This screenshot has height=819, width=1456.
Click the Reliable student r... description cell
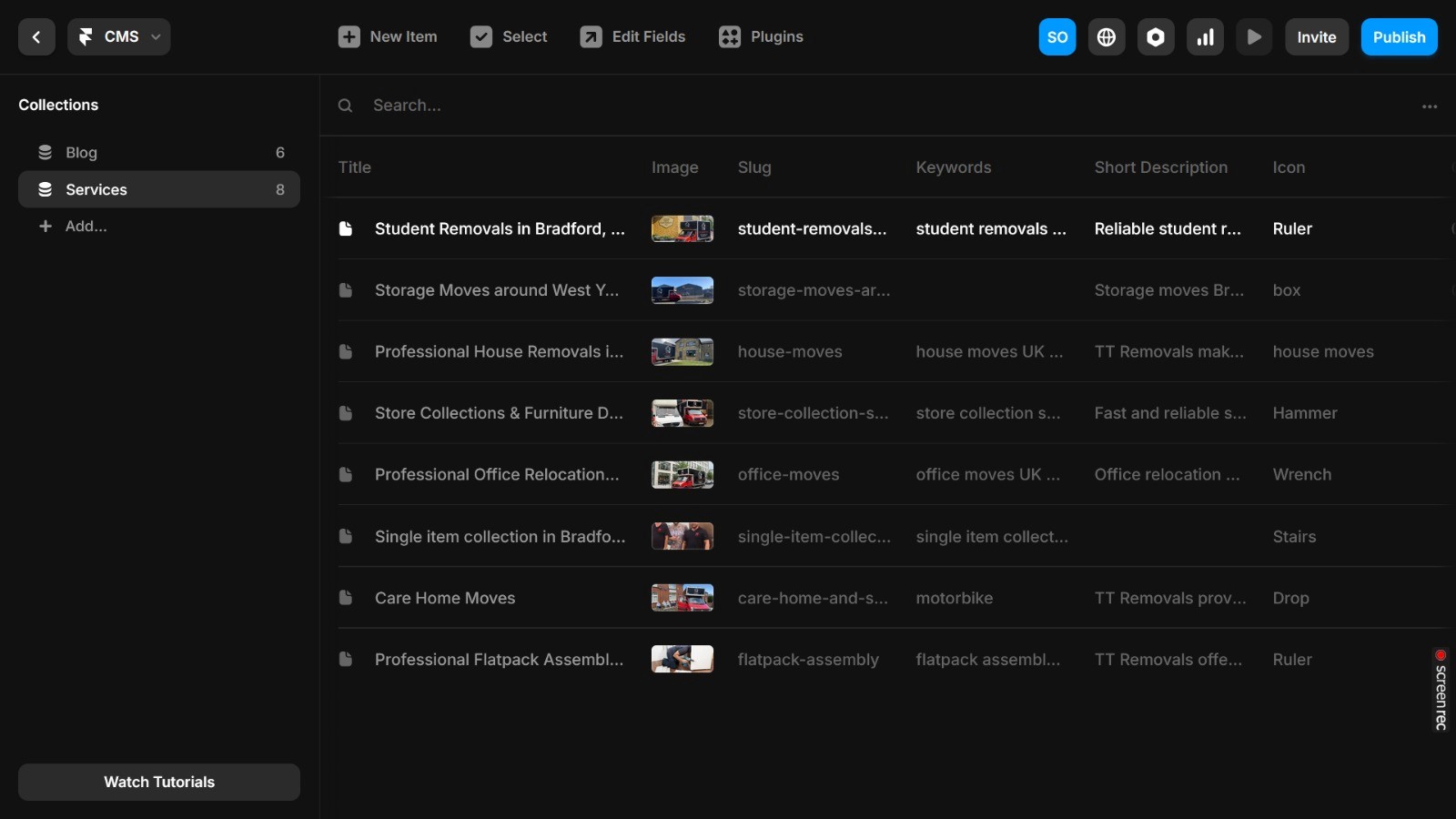pyautogui.click(x=1168, y=228)
